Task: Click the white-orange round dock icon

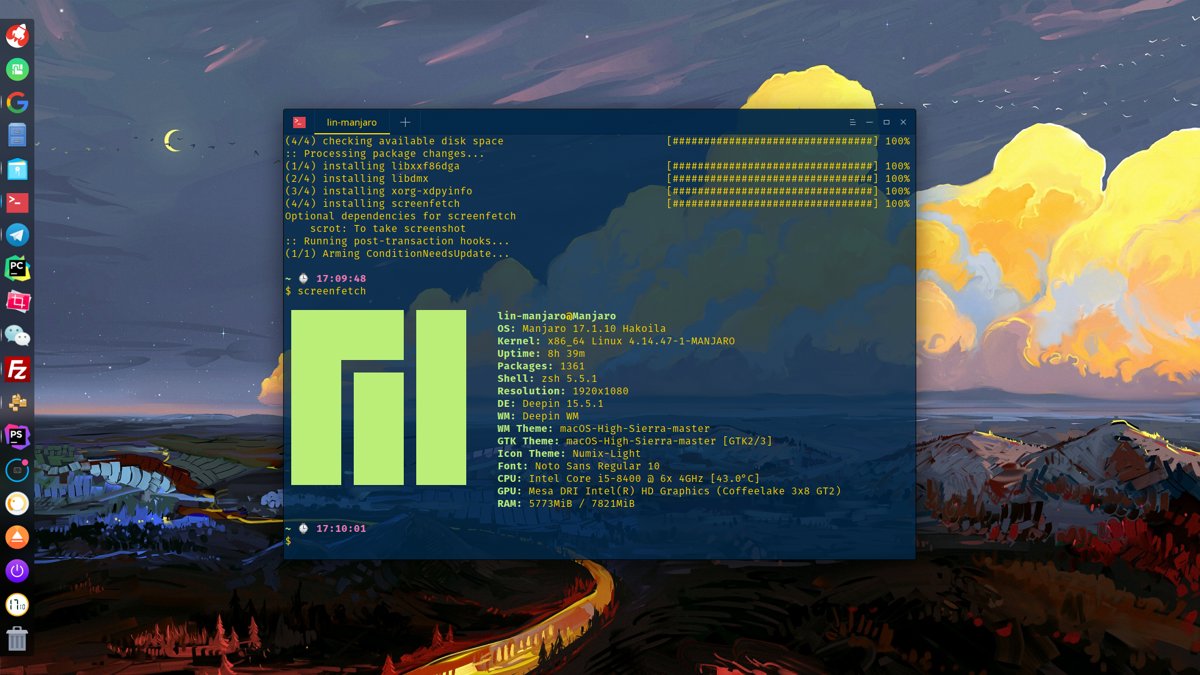Action: 17,503
